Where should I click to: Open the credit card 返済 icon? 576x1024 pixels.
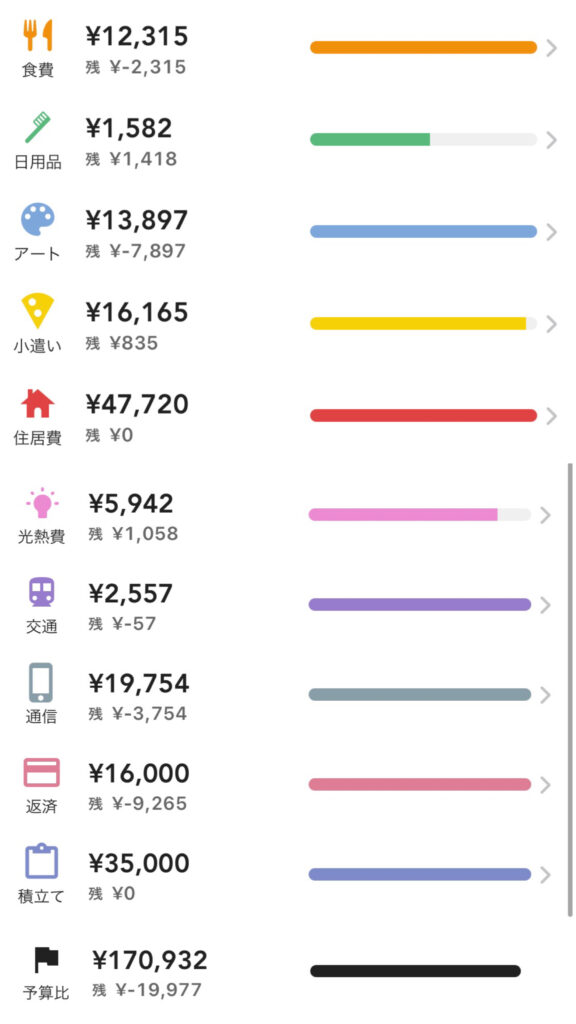[x=42, y=773]
